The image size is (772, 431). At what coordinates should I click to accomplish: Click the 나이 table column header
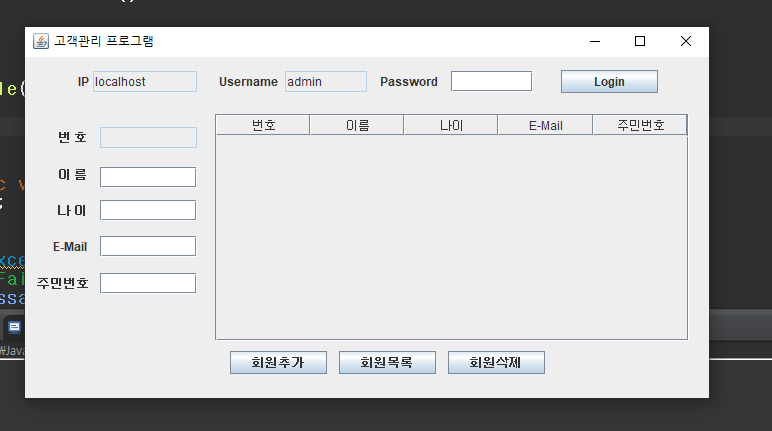(451, 125)
